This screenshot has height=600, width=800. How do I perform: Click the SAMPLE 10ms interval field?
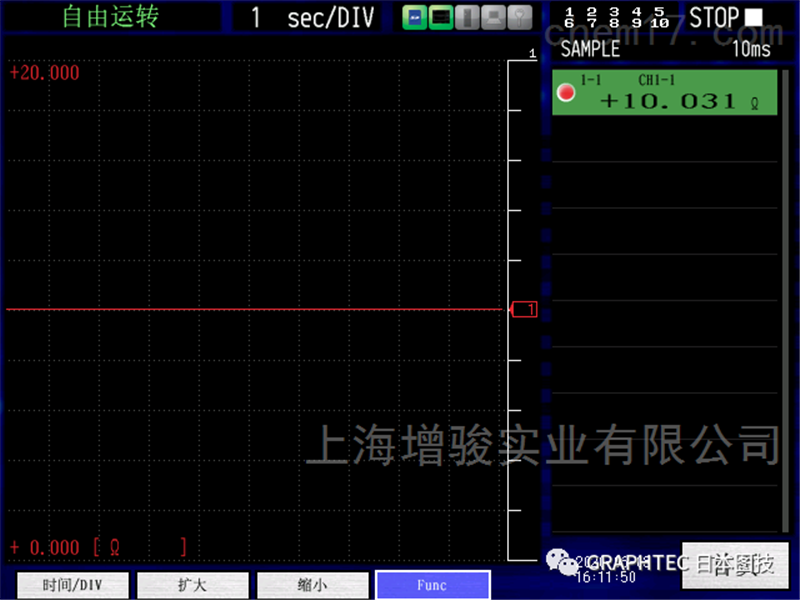(665, 49)
